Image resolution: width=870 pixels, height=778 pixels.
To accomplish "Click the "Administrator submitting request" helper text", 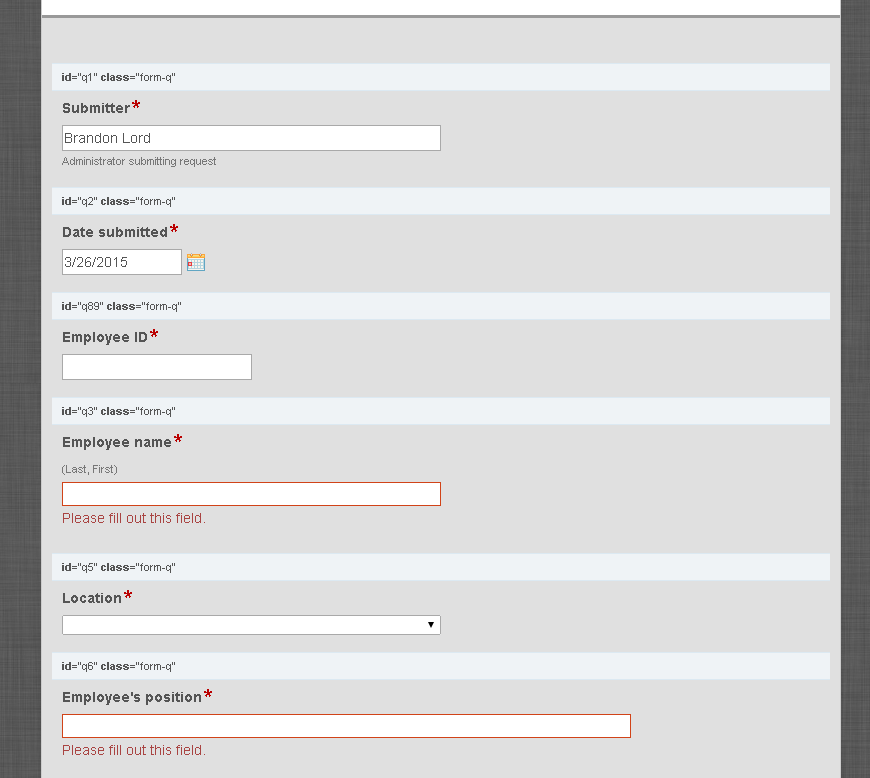I will click(x=139, y=161).
